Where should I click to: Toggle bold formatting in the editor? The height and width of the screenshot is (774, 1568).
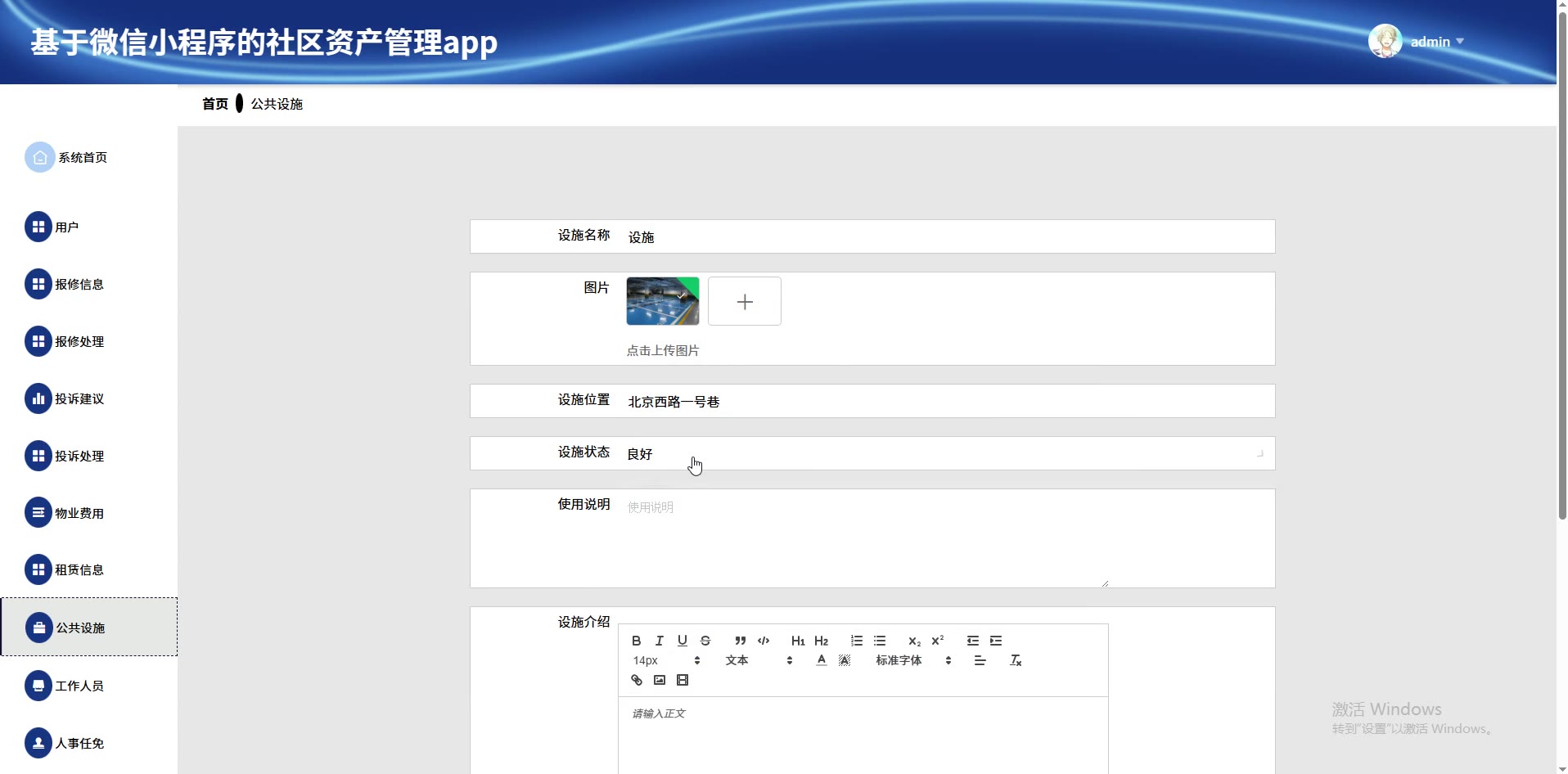[x=636, y=641]
